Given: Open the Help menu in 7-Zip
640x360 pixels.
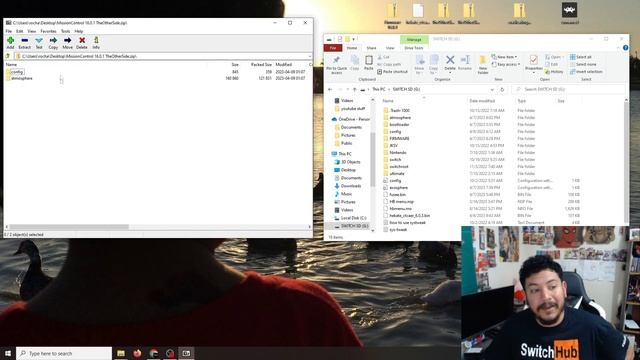Looking at the screenshot, I should [x=78, y=31].
